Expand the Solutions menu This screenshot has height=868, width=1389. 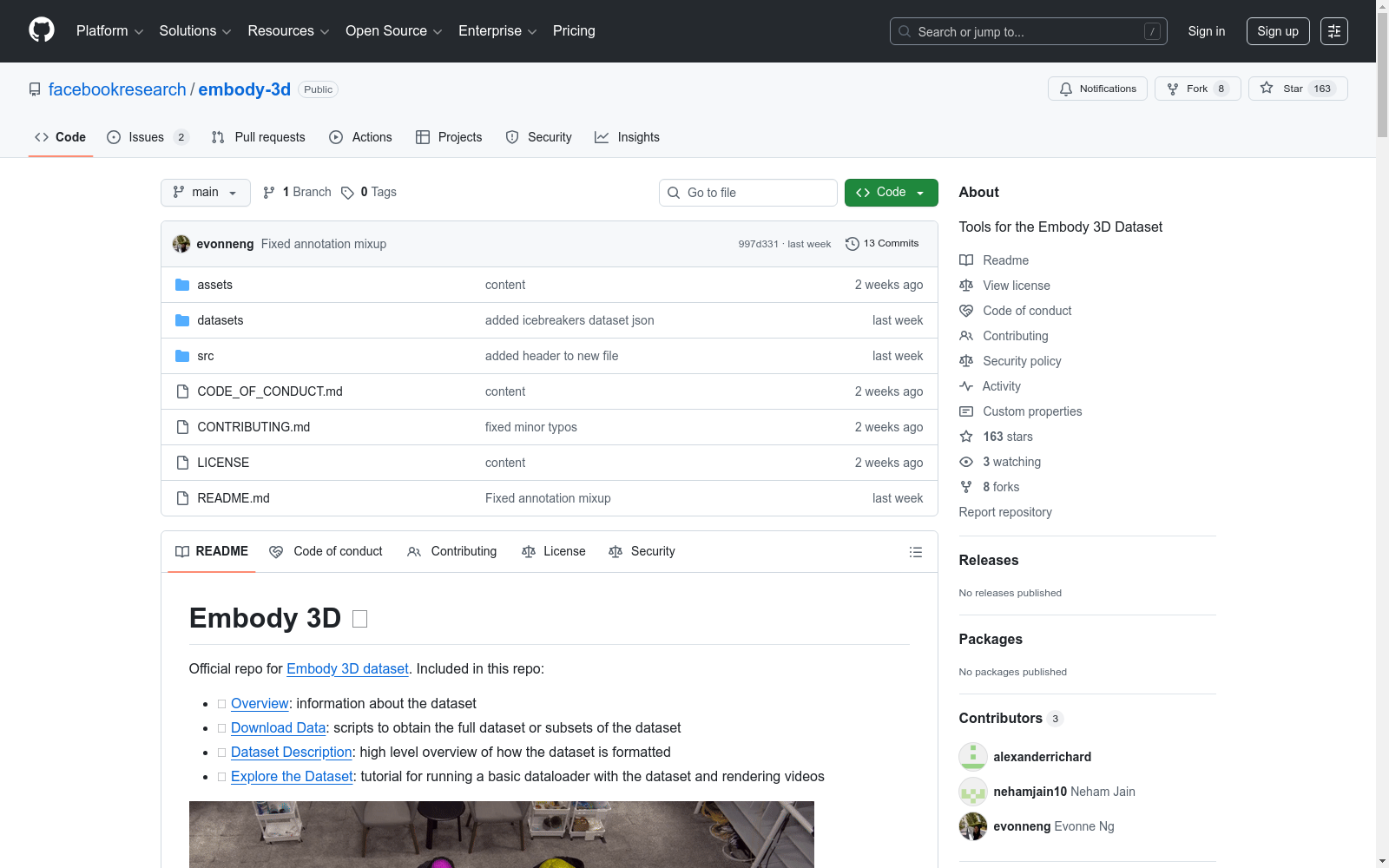[x=195, y=31]
